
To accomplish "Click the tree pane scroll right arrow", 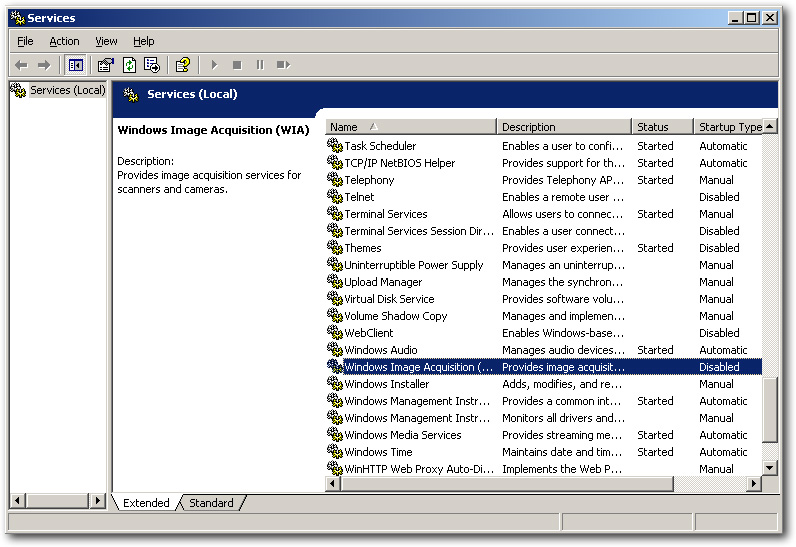I will click(97, 501).
